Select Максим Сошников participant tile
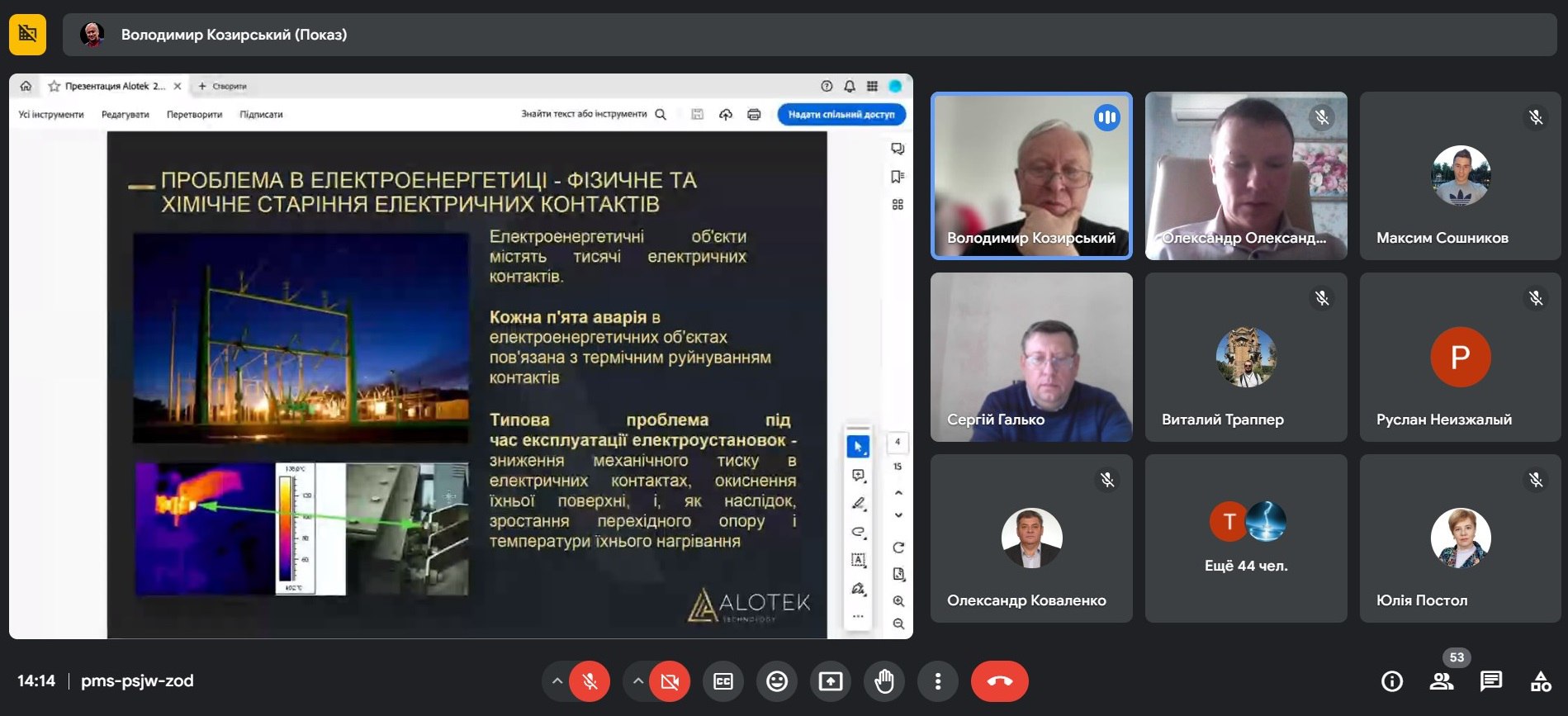The image size is (1568, 716). click(x=1461, y=176)
